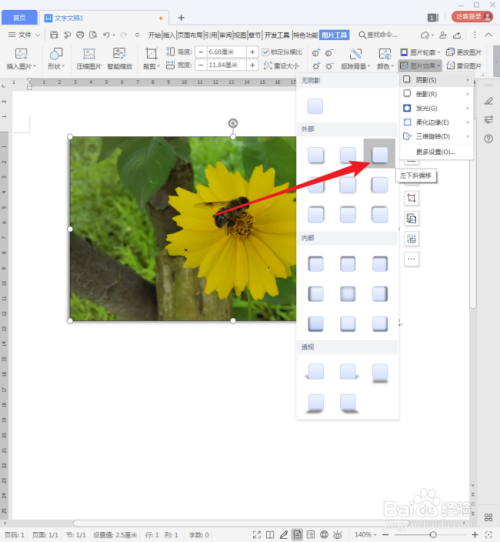Open the Picture Effects (图片效果) dropdown
This screenshot has width=500, height=542.
[420, 65]
